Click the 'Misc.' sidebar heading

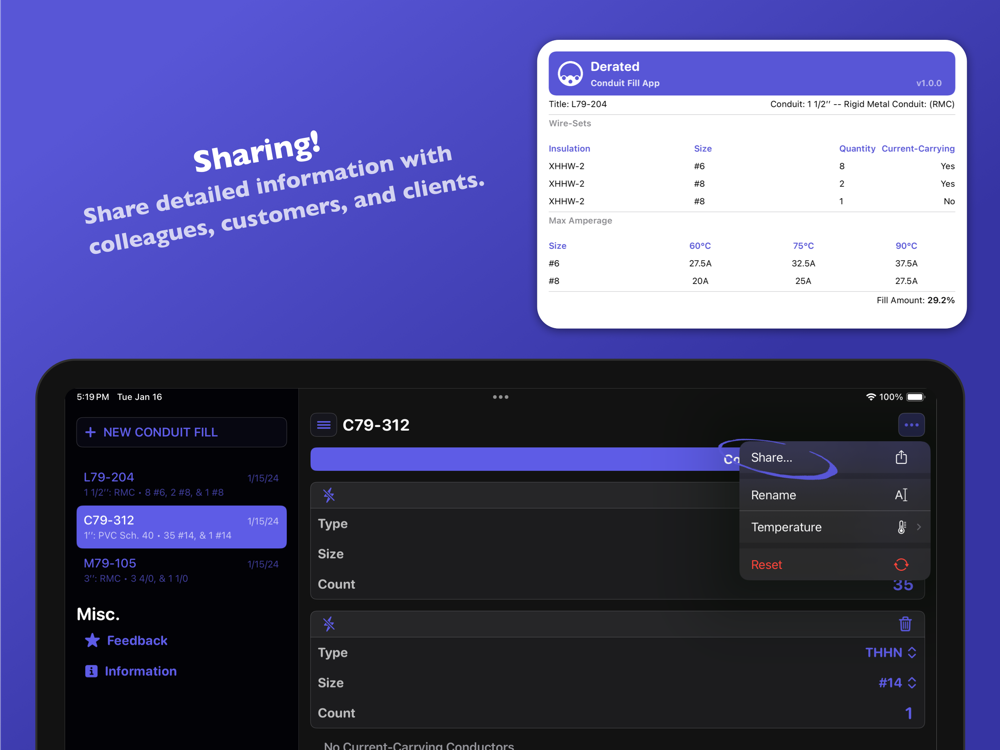98,614
